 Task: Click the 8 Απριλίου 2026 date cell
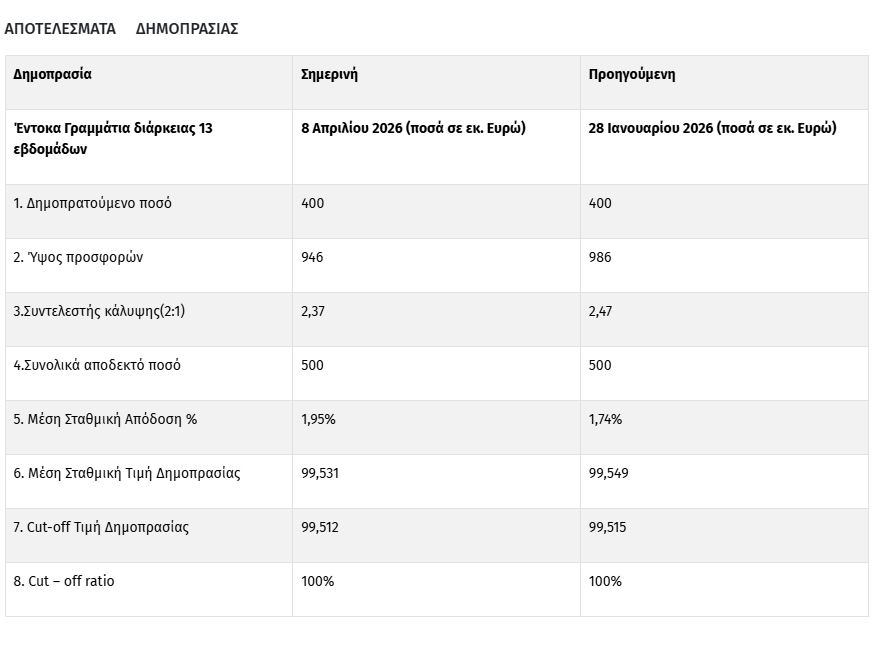pyautogui.click(x=413, y=129)
